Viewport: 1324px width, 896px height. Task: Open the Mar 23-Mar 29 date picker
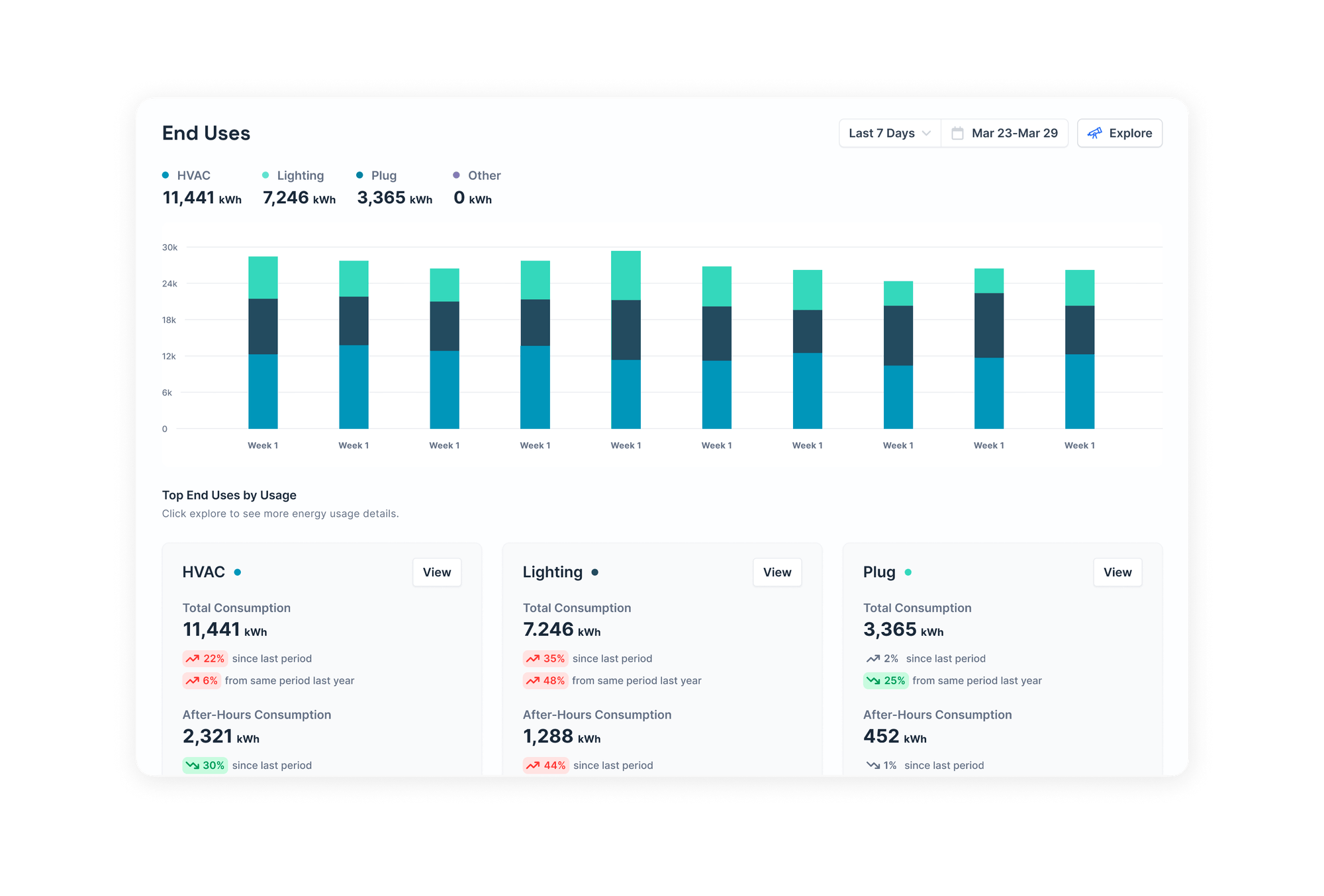(1014, 133)
